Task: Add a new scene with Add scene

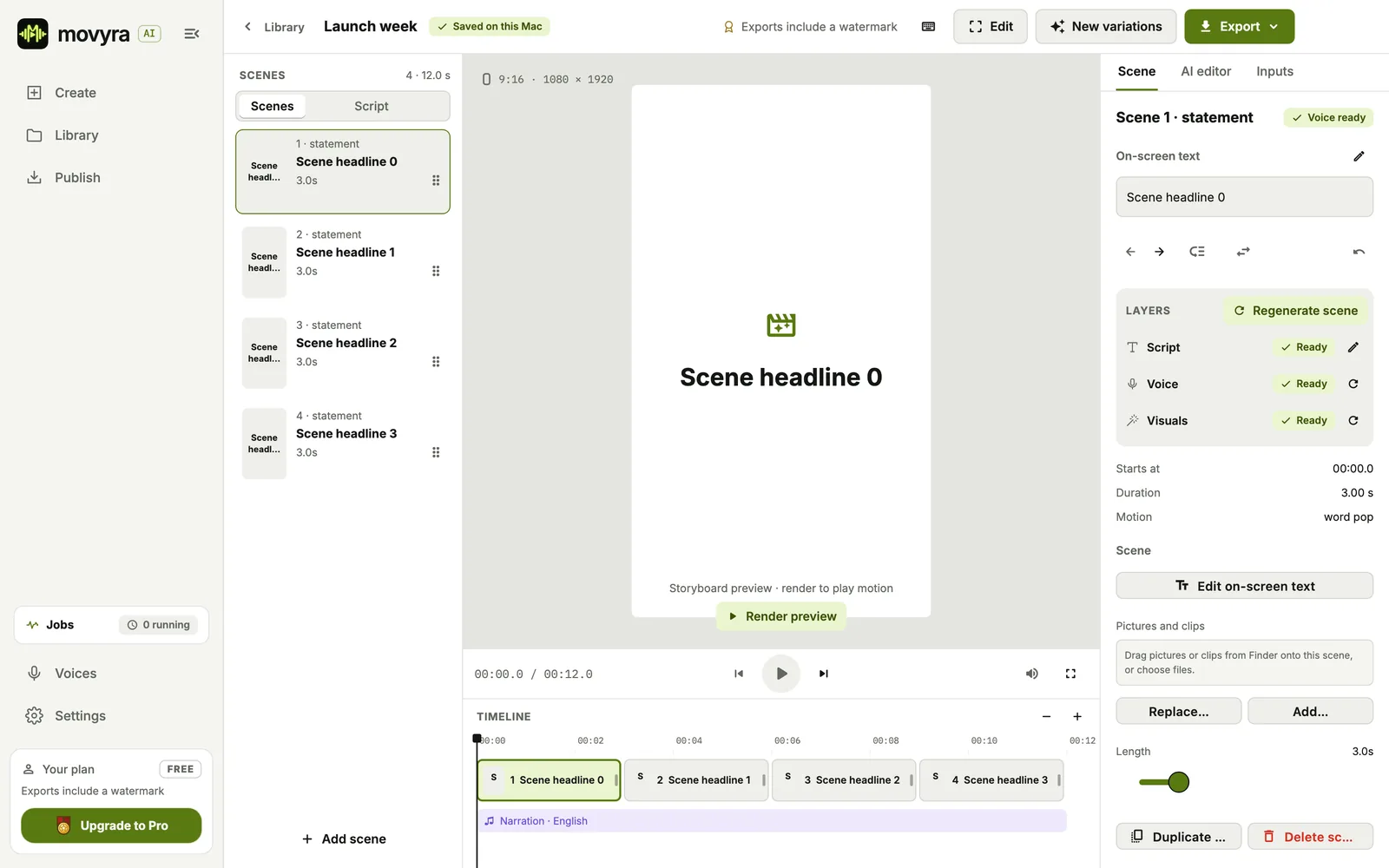Action: 344,838
